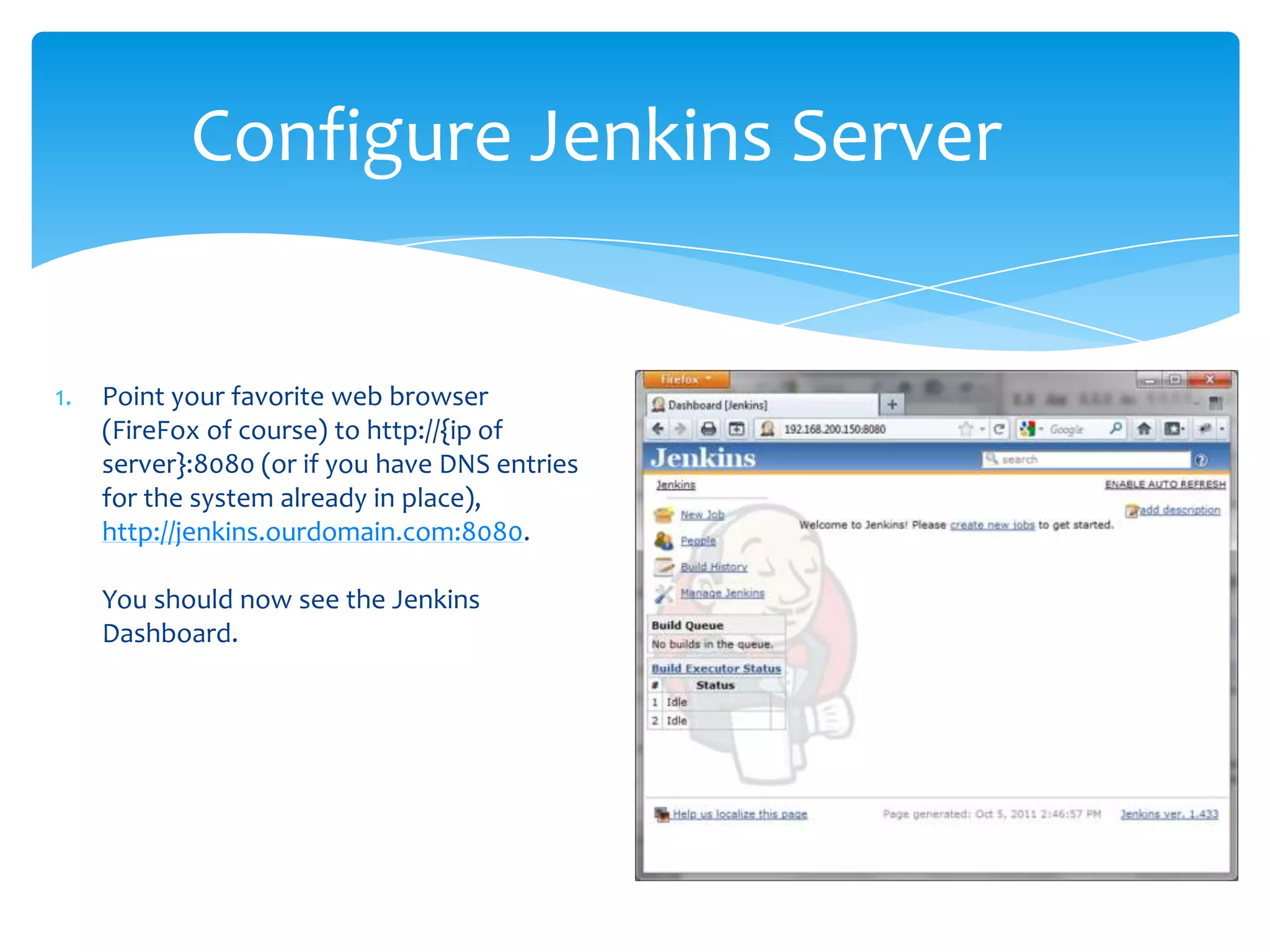The height and width of the screenshot is (952, 1270).
Task: Open a new browser tab
Action: pos(892,405)
